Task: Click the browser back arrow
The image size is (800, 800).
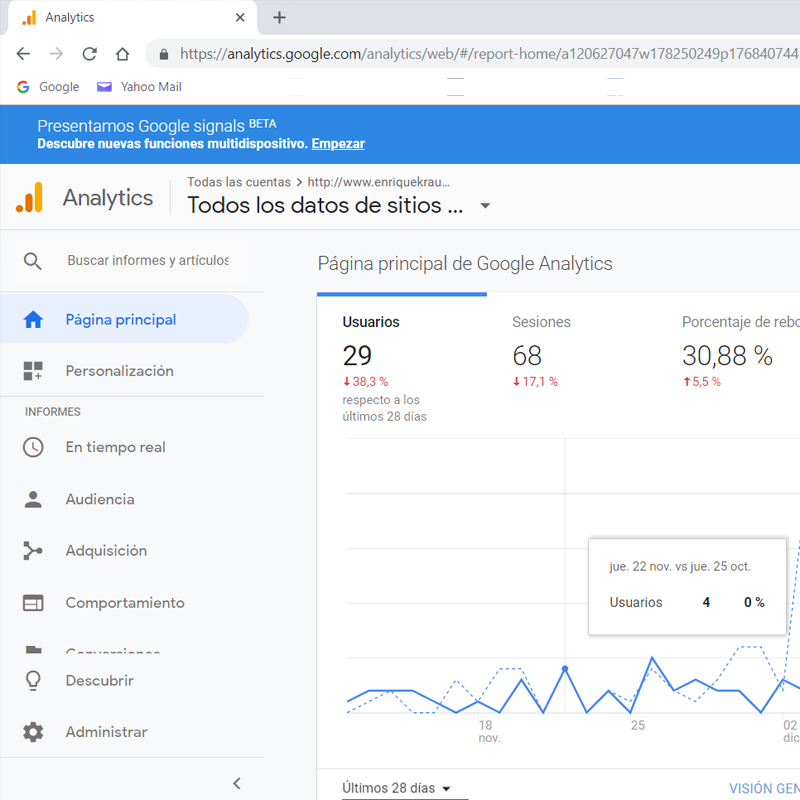Action: (23, 54)
